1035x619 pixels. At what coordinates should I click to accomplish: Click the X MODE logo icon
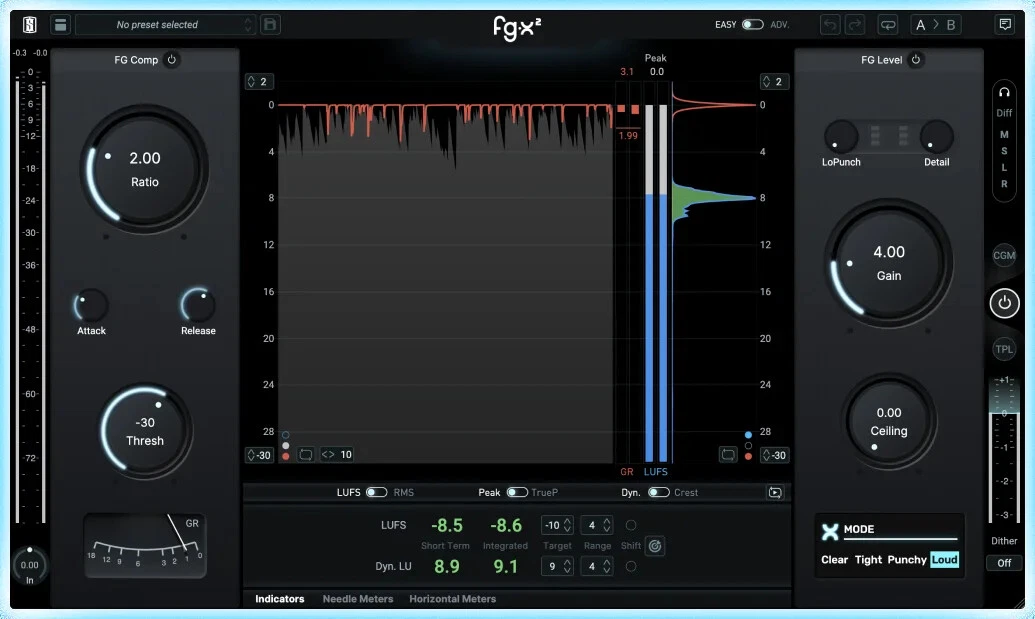830,531
